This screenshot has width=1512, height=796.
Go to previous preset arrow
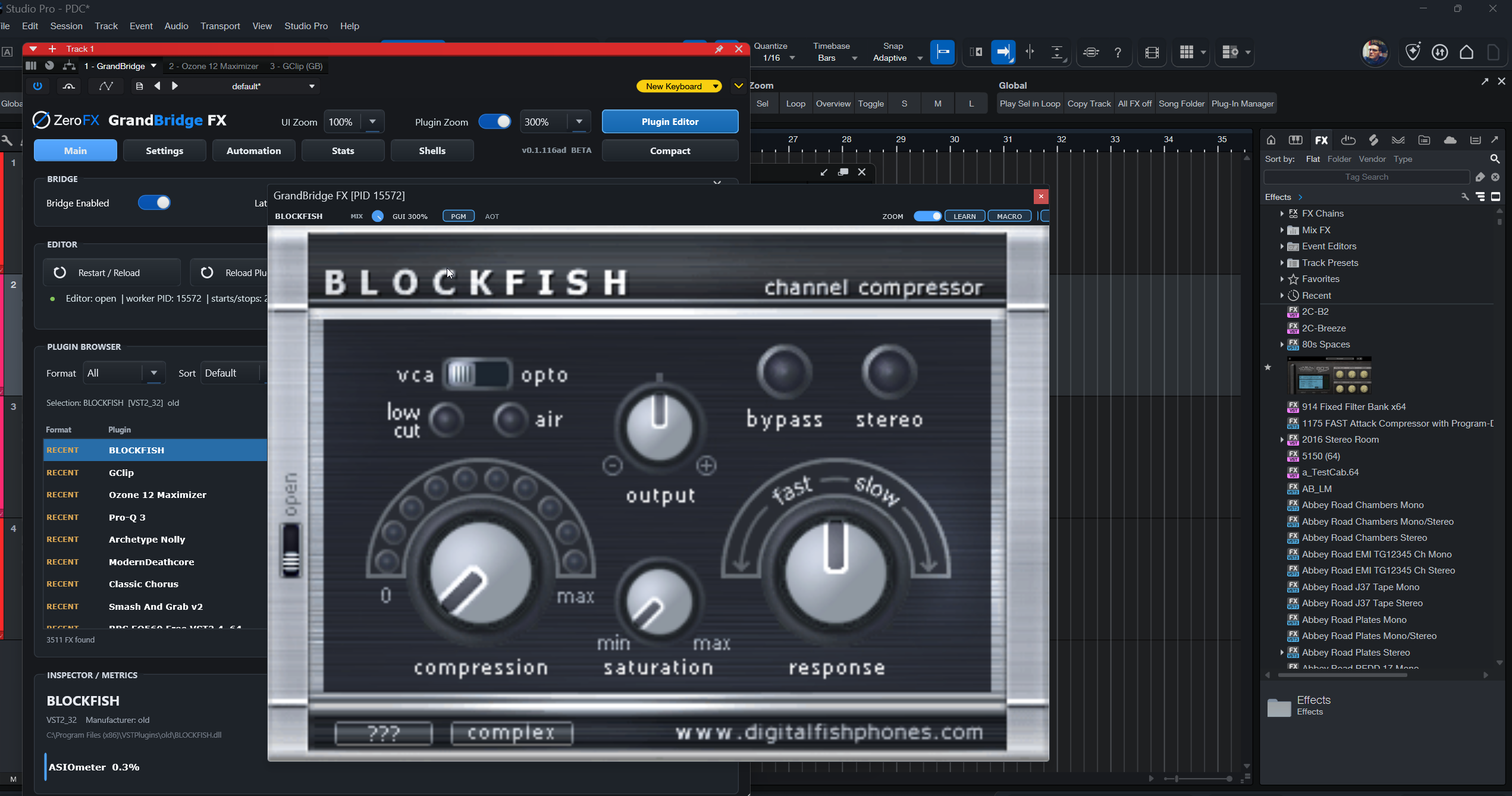click(157, 86)
